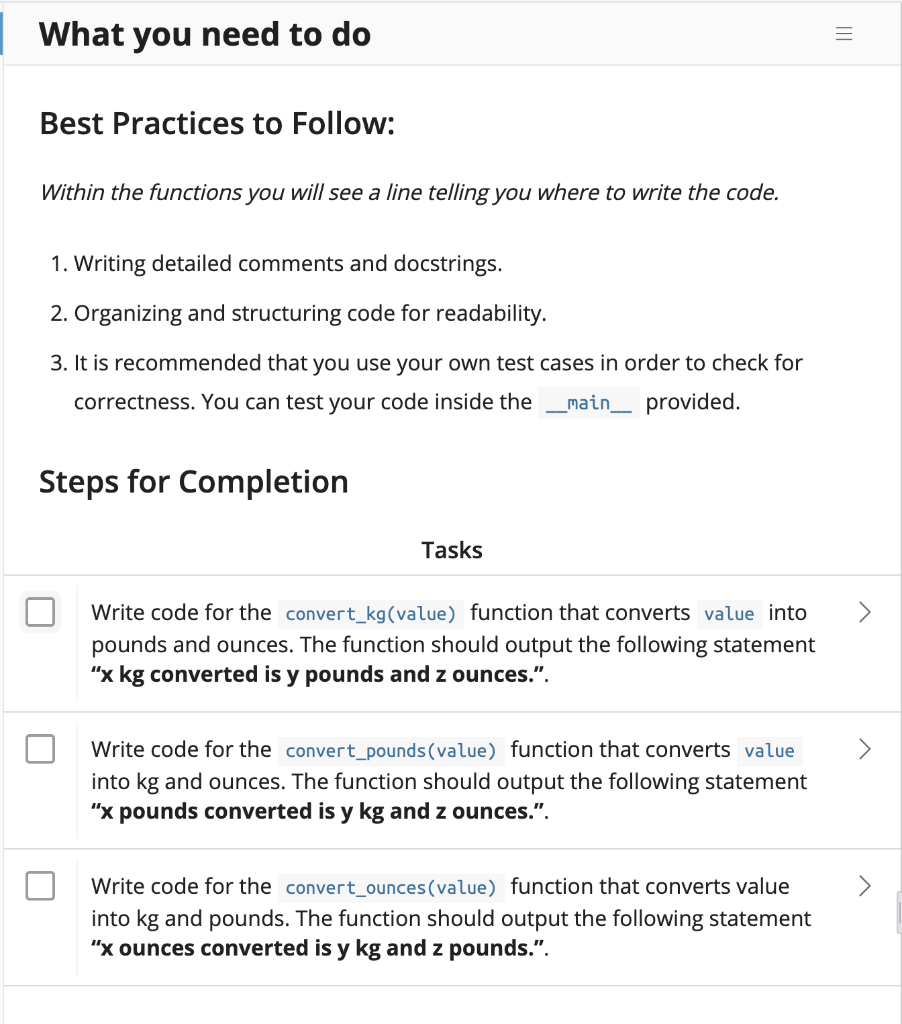Click the "What you need to do" title
902x1024 pixels.
205,35
